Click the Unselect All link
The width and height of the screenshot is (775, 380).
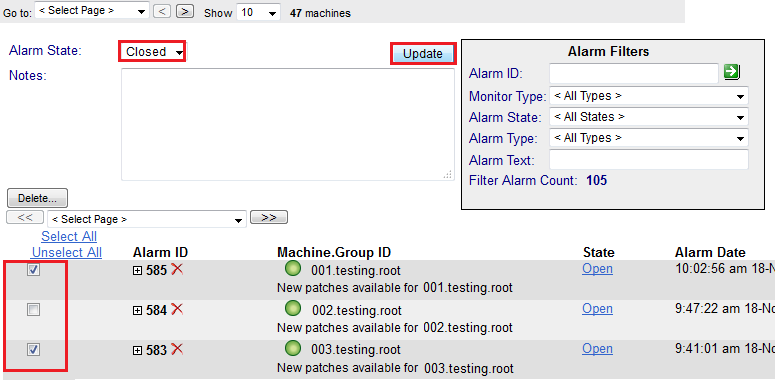(67, 253)
